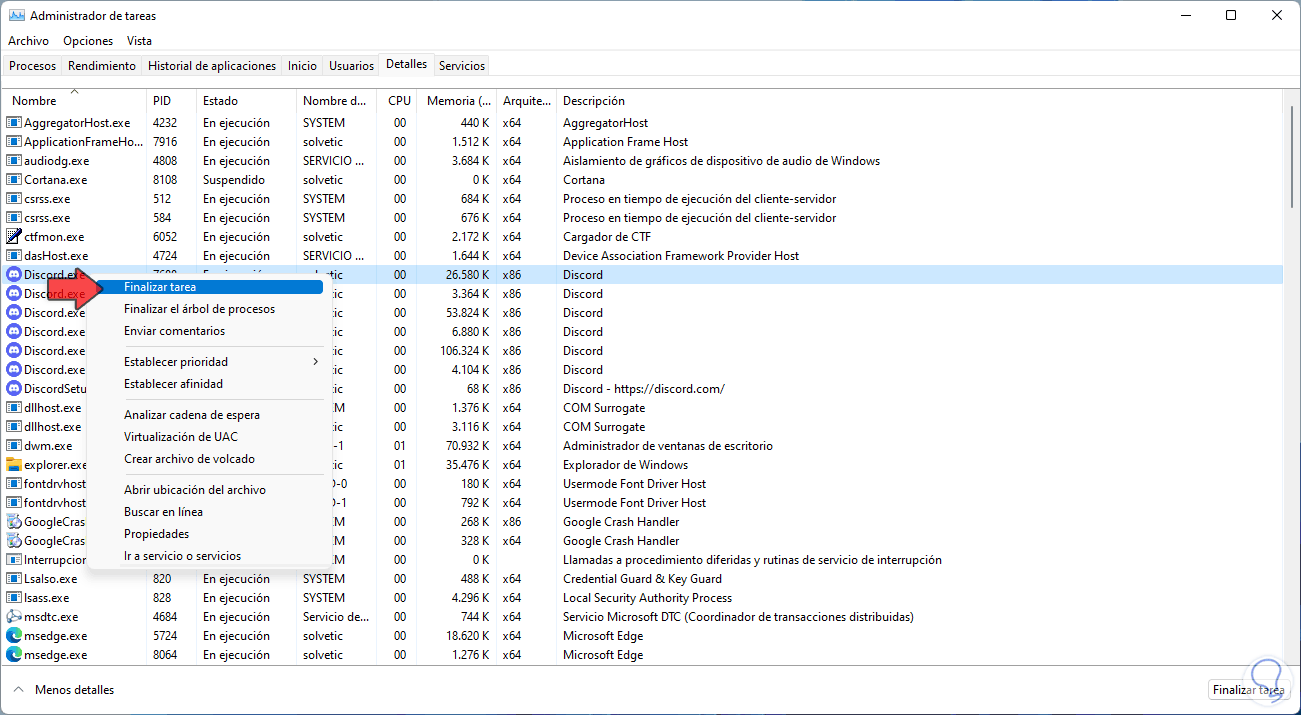
Task: Open the Vista menu
Action: 139,41
